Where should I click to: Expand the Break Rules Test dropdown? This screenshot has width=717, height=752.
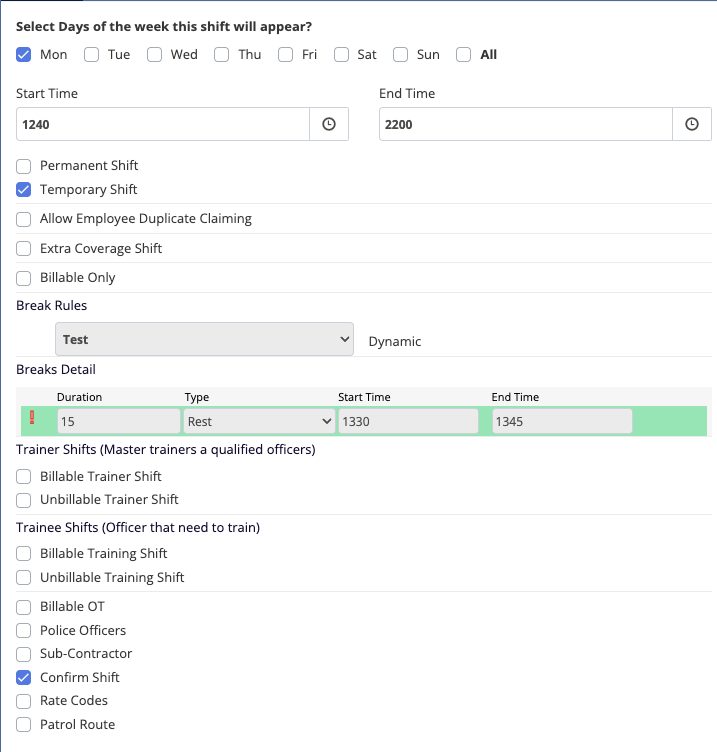tap(204, 339)
